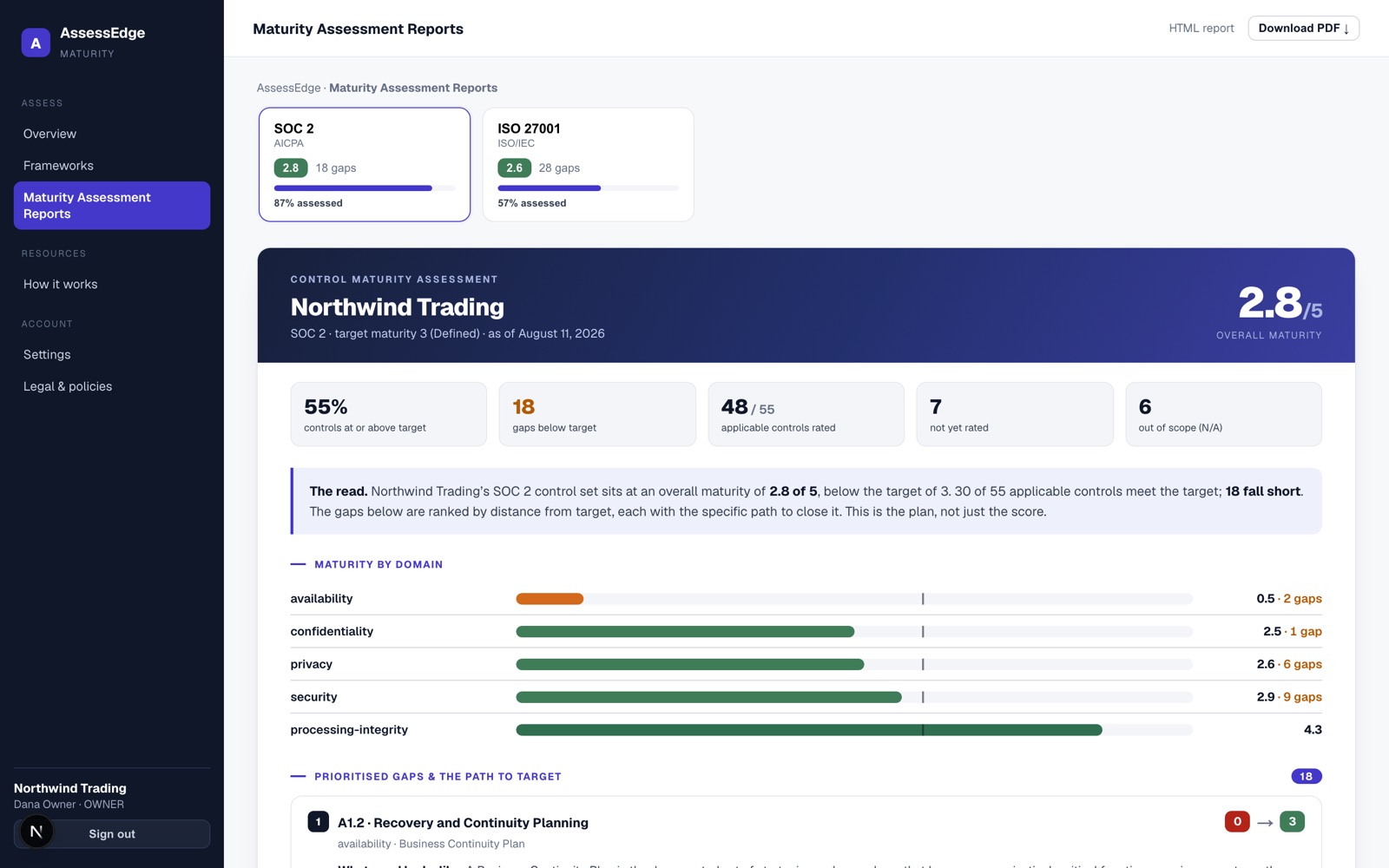Select the ISO 27001 framework card

click(588, 164)
